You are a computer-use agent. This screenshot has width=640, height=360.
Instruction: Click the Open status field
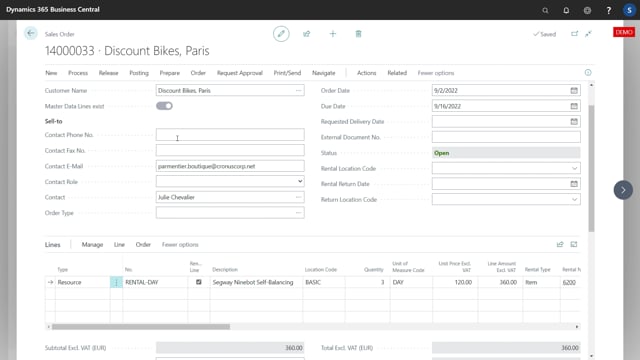[506, 153]
